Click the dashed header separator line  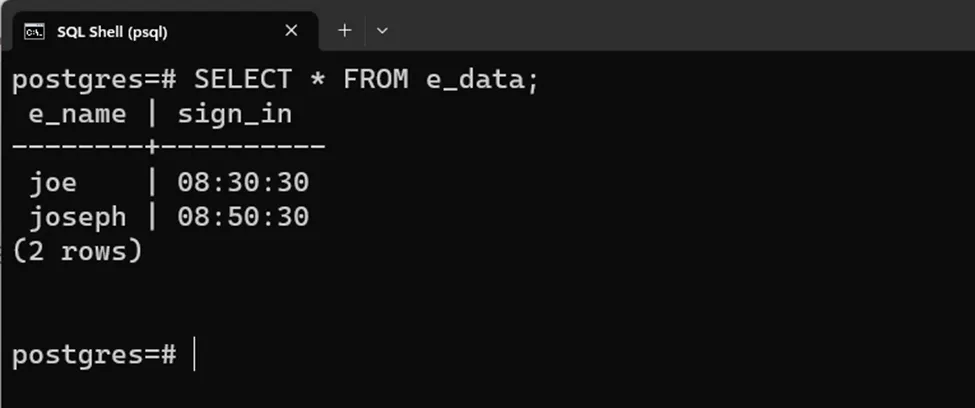168,148
